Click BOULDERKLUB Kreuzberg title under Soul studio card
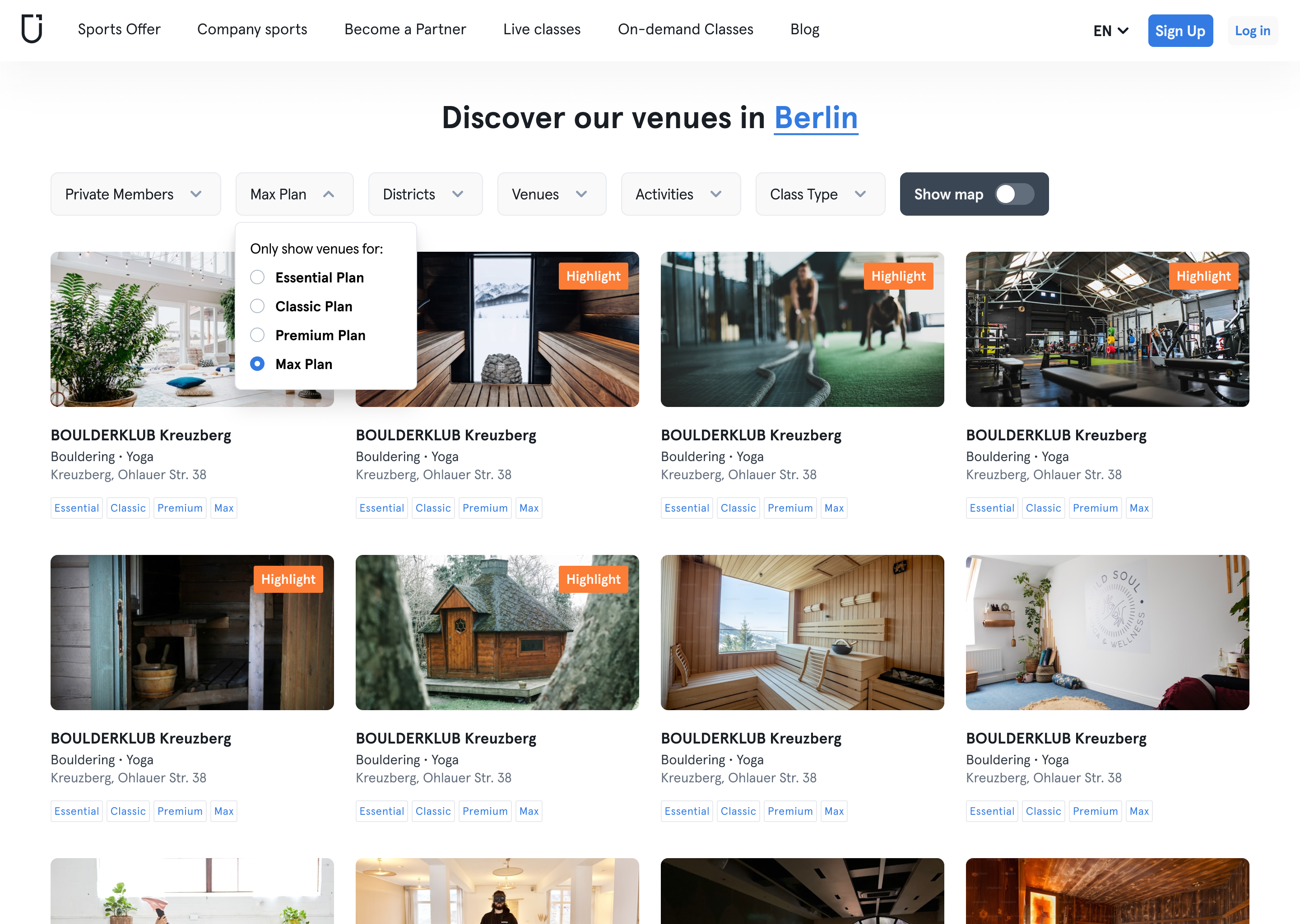Screen dimensions: 1300x924 (x=1056, y=738)
